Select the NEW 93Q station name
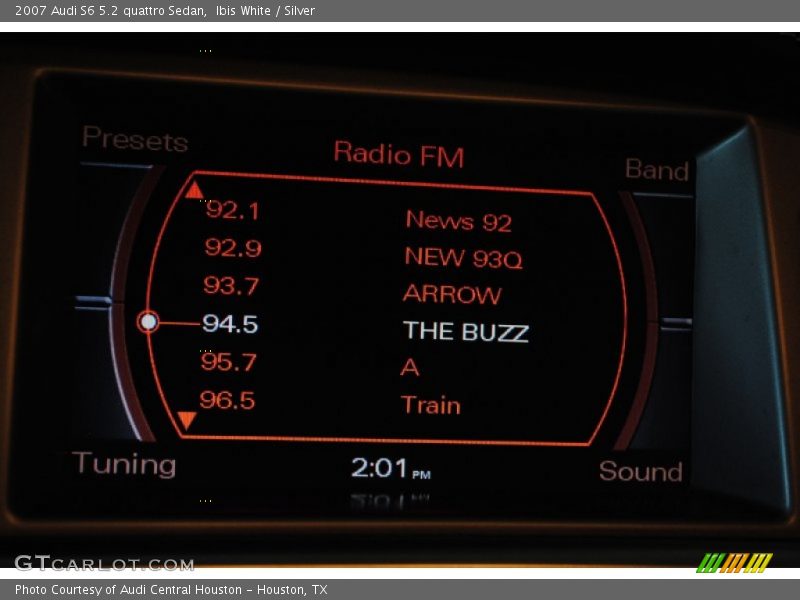800x600 pixels. [x=463, y=258]
